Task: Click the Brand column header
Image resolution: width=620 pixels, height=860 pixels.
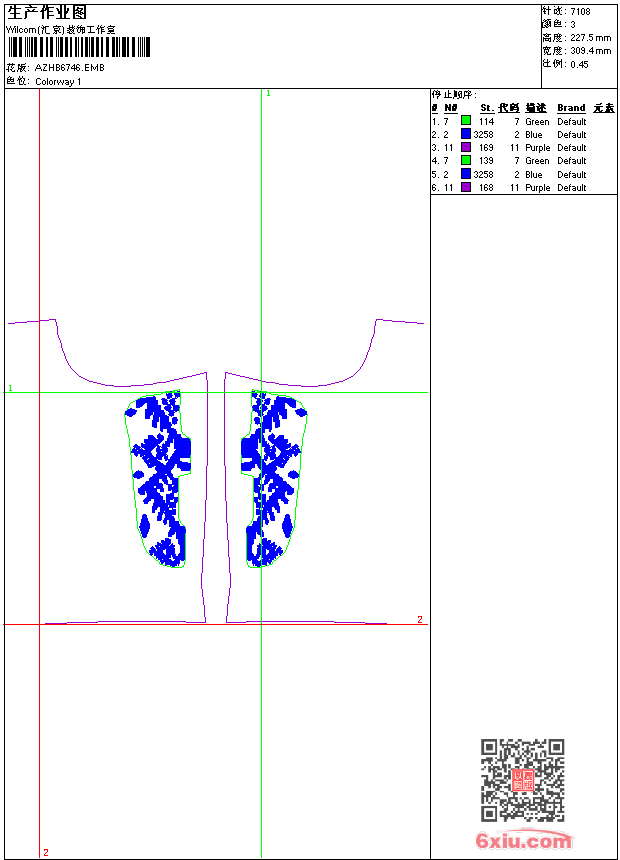Action: point(571,108)
